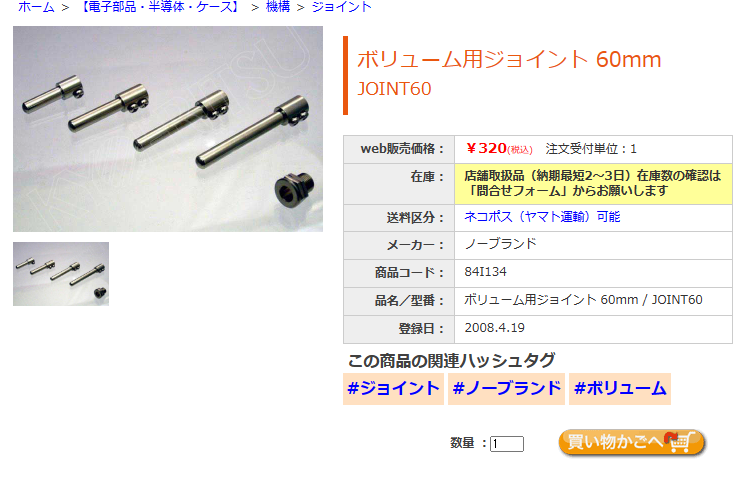
Task: Open the 電子部品・半導体・ケース breadcrumb category
Action: pyautogui.click(x=160, y=7)
